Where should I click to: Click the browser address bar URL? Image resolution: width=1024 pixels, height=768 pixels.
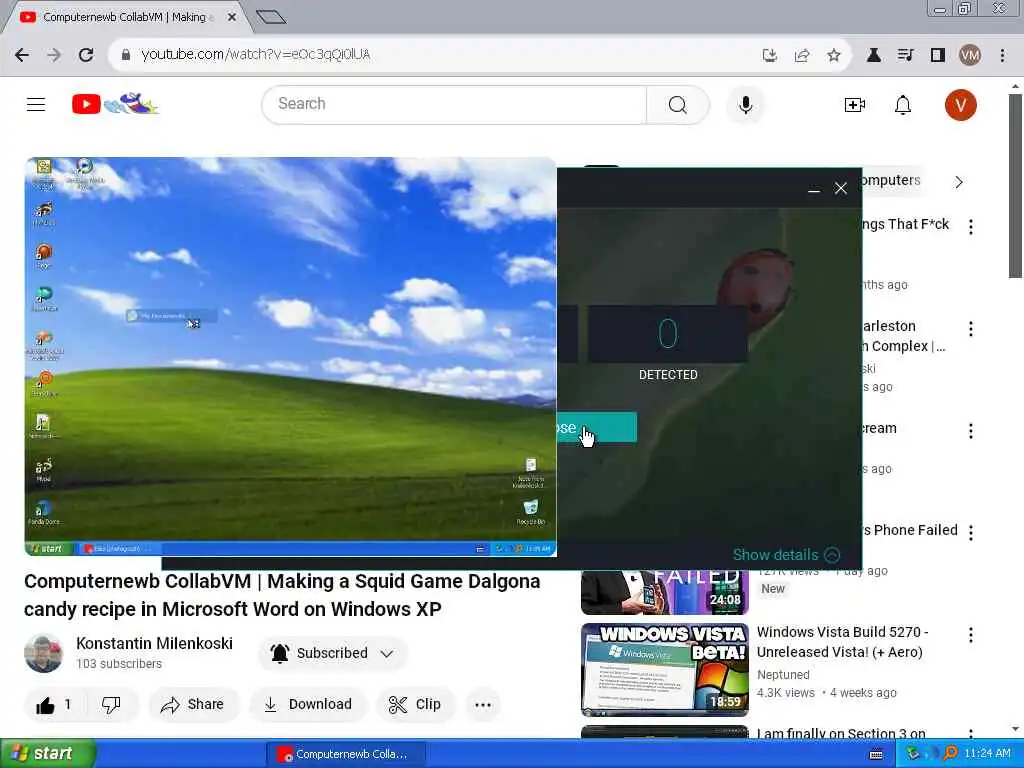point(256,54)
